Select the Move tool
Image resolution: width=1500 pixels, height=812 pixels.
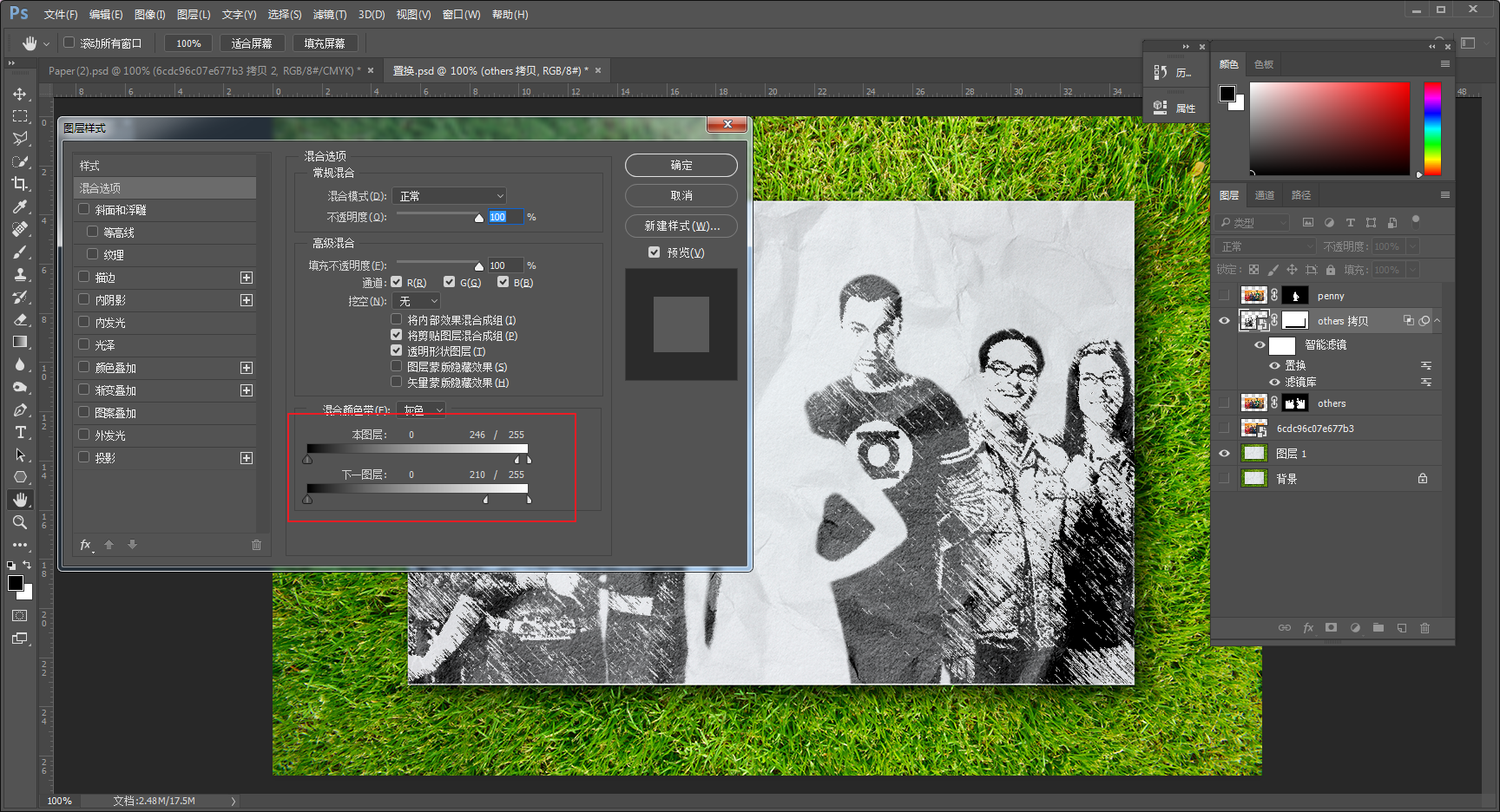tap(20, 94)
